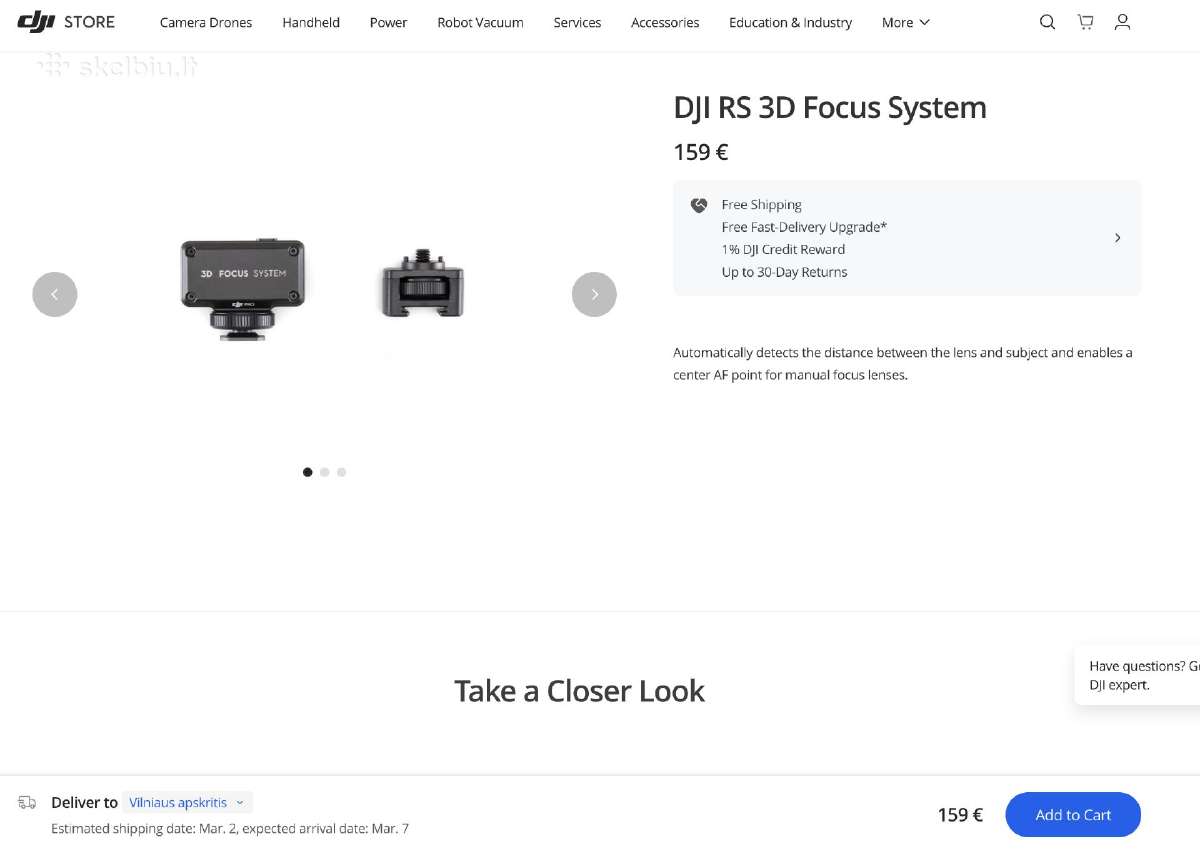This screenshot has height=849, width=1200.
Task: Select the third carousel dot indicator
Action: tap(341, 472)
